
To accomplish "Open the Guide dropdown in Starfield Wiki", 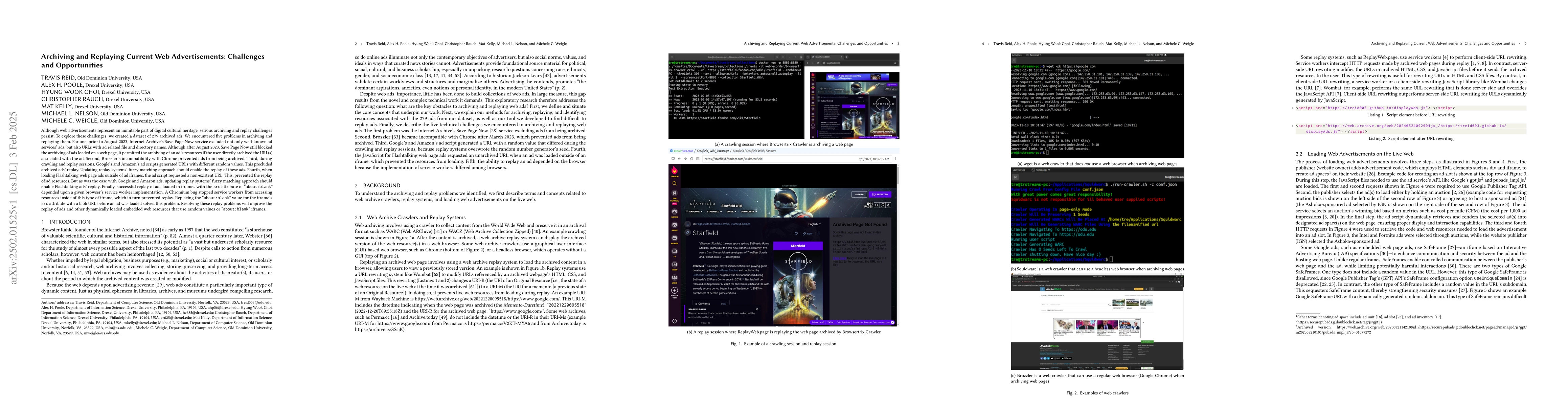I will pyautogui.click(x=731, y=212).
